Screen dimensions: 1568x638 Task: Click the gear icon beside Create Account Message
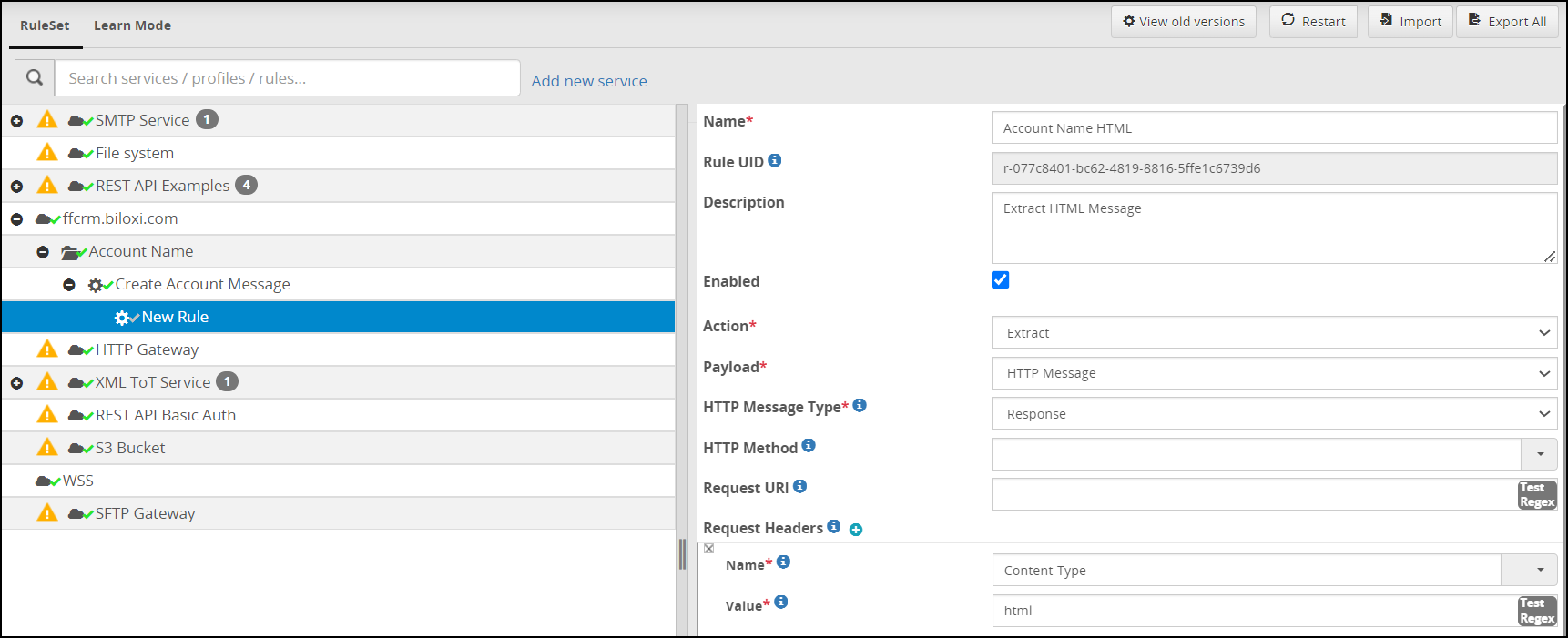tap(98, 285)
